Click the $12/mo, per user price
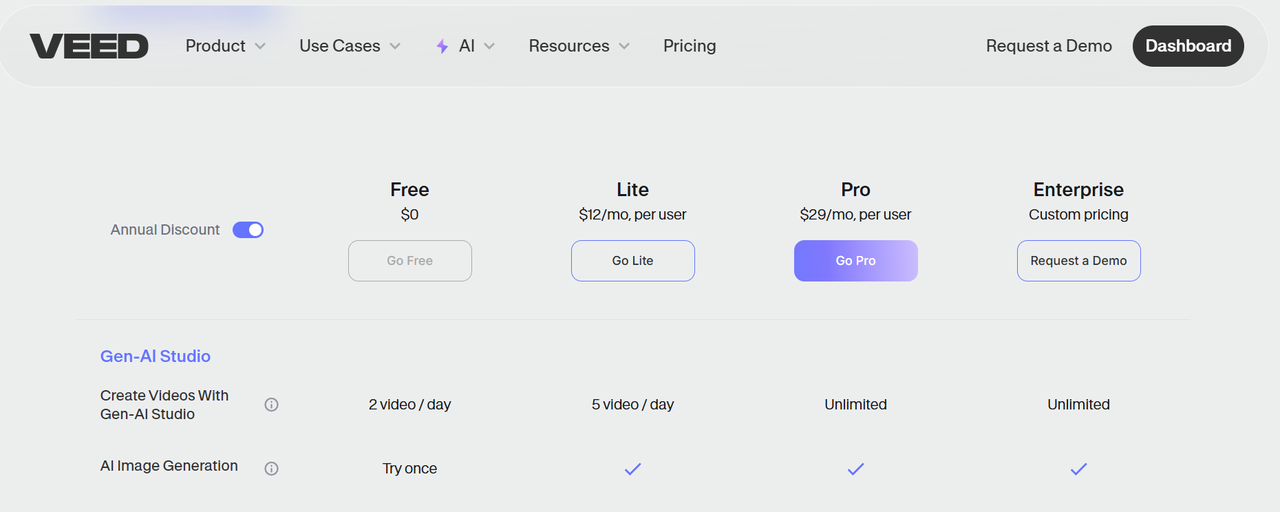The height and width of the screenshot is (512, 1280). tap(633, 214)
